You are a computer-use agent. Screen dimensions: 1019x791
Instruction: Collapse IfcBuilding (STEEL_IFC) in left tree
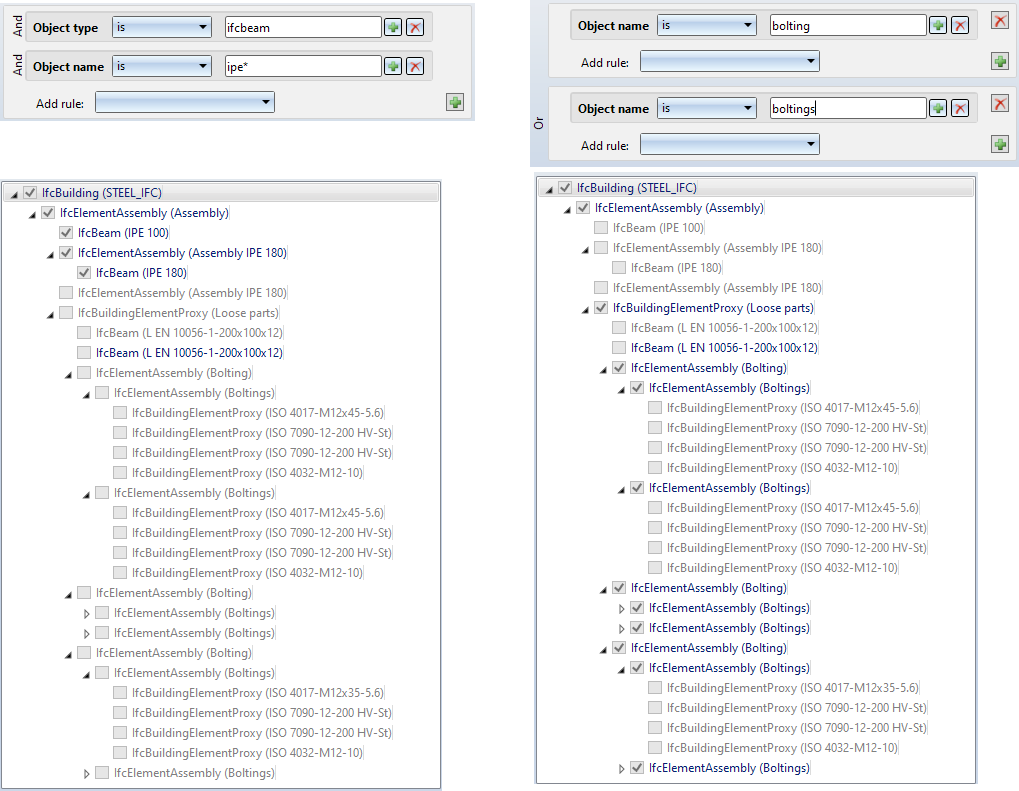[14, 194]
